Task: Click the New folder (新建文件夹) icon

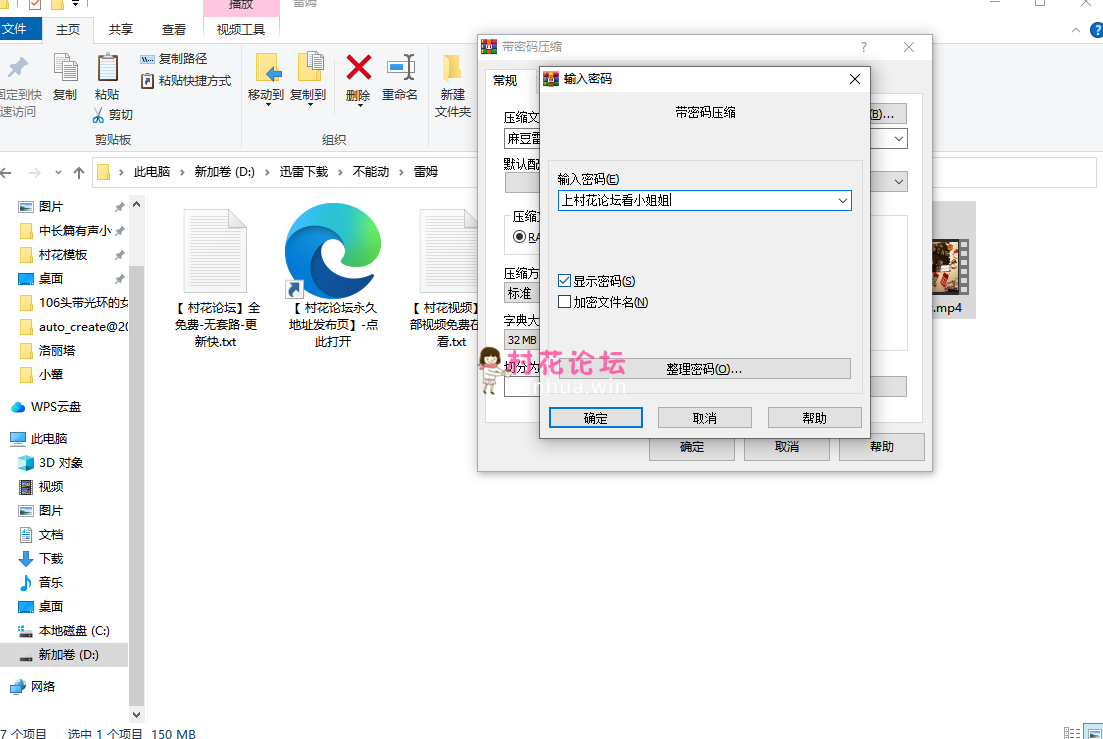Action: coord(452,68)
